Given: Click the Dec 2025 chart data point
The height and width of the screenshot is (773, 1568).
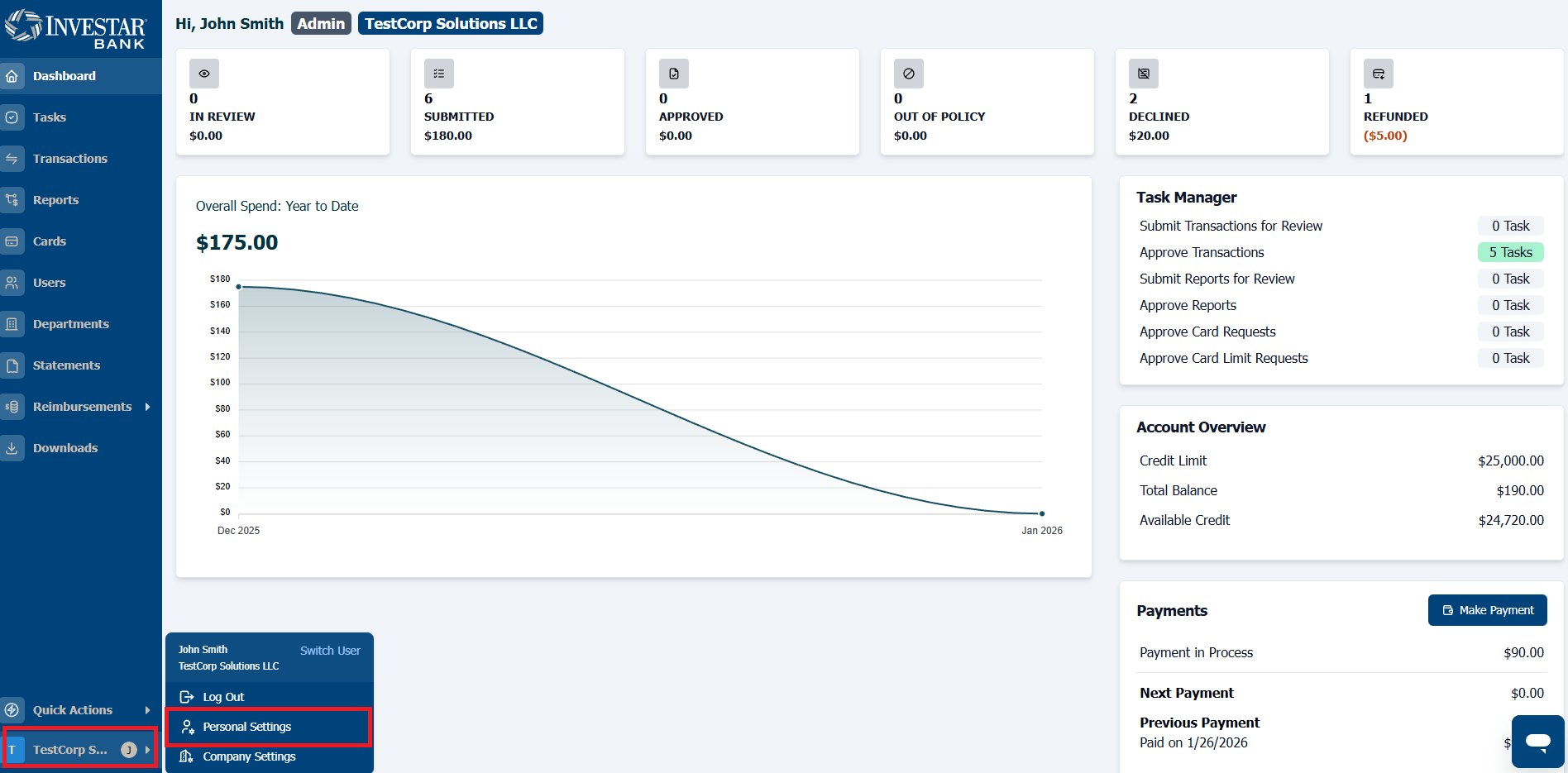Looking at the screenshot, I should click(239, 287).
